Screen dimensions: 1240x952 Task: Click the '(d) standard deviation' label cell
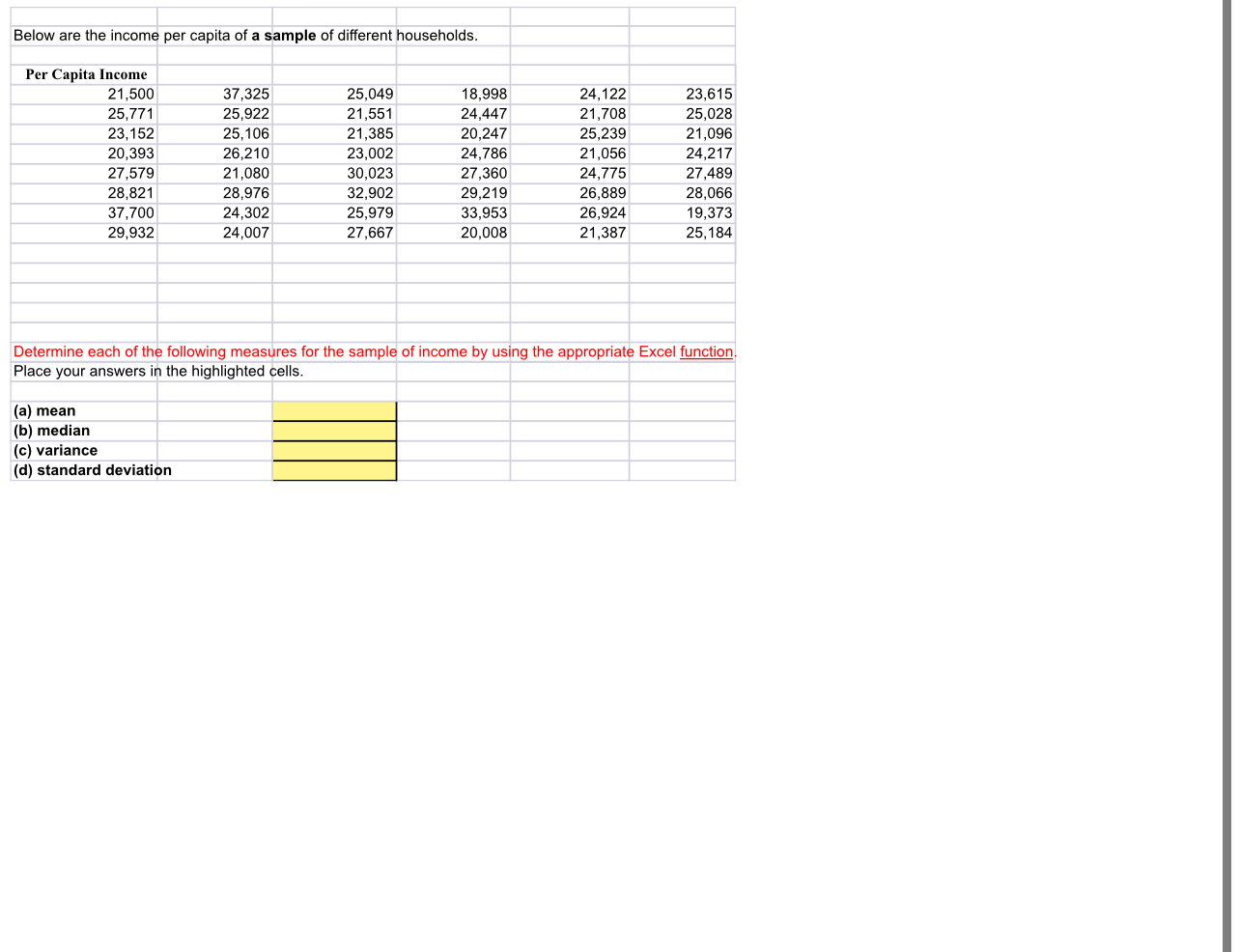(x=92, y=470)
